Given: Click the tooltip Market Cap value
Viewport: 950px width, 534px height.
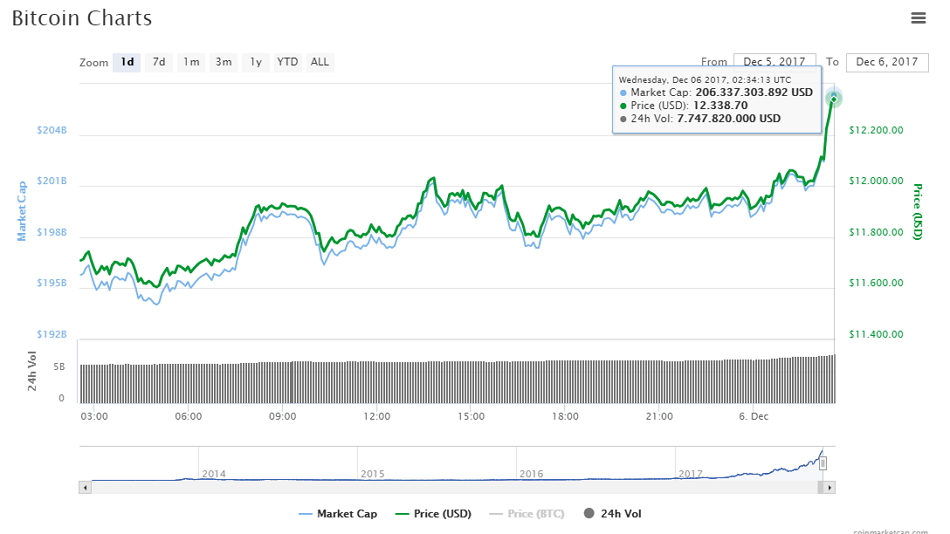Looking at the screenshot, I should pyautogui.click(x=754, y=92).
